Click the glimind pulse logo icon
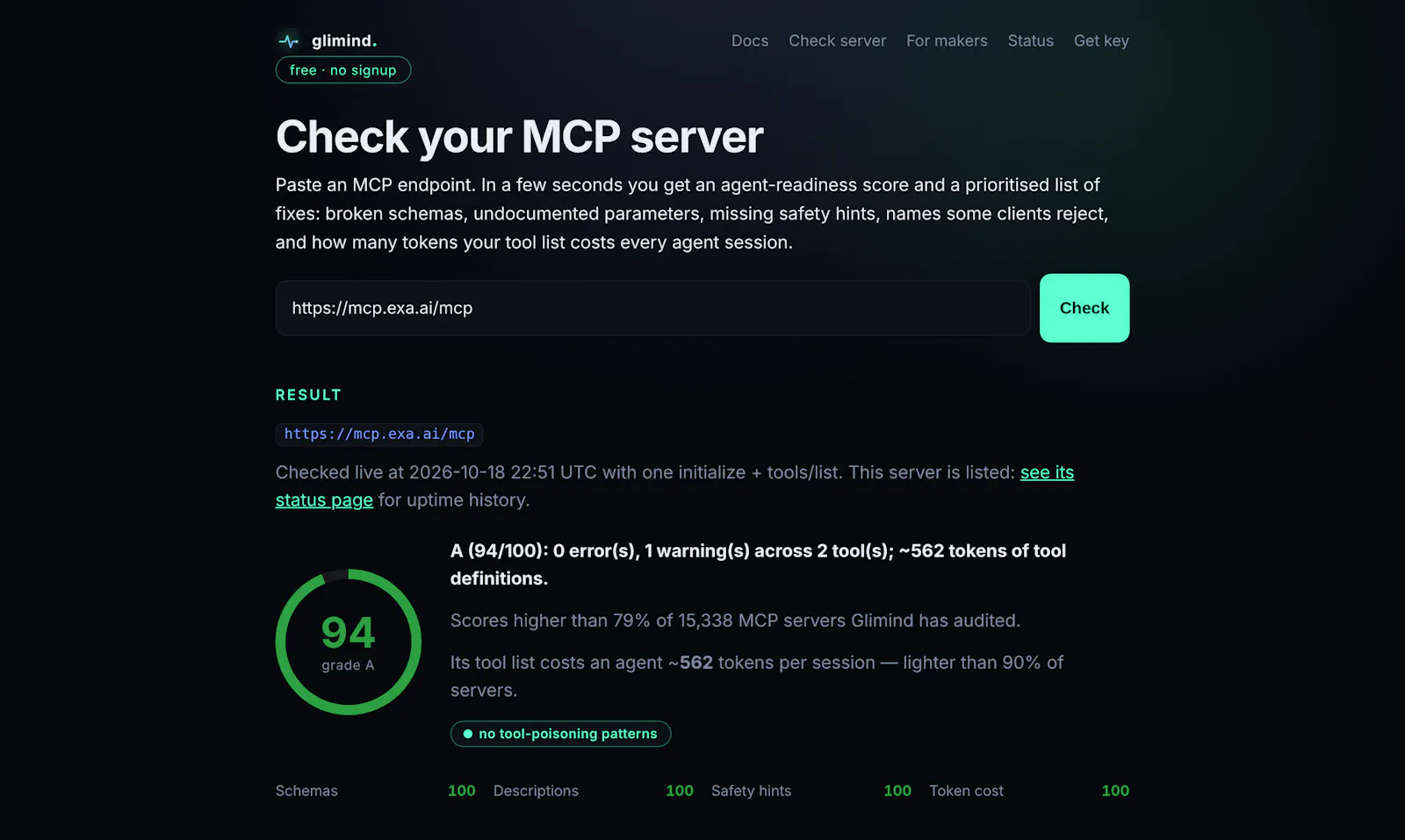 point(288,41)
